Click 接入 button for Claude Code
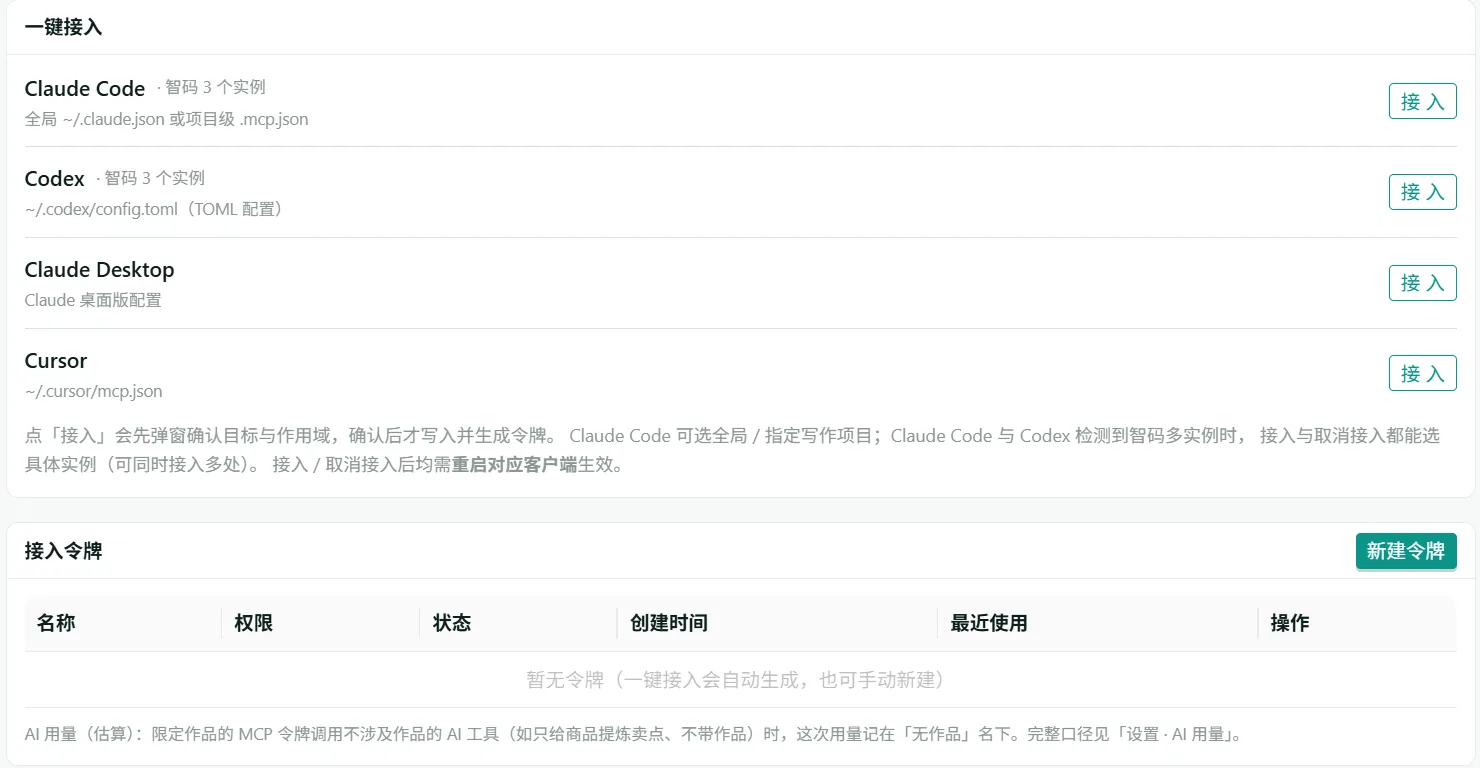Image resolution: width=1480 pixels, height=768 pixels. pos(1422,101)
